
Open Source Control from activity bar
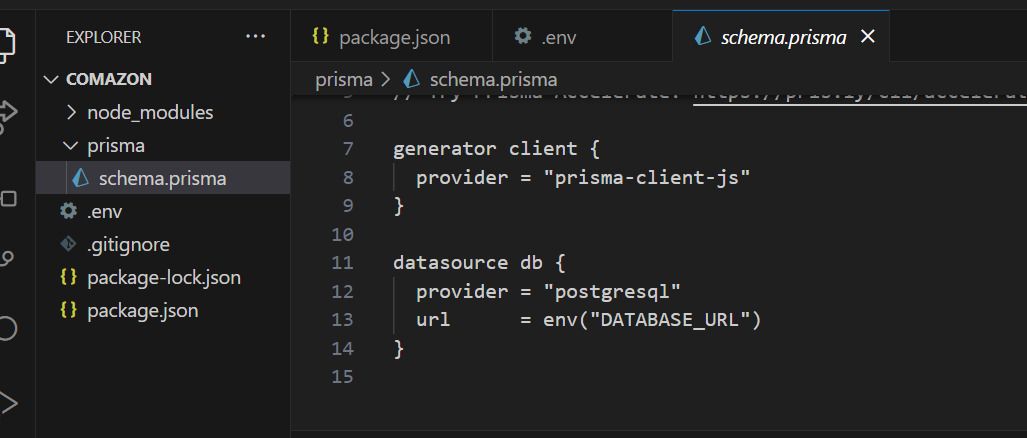click(6, 258)
